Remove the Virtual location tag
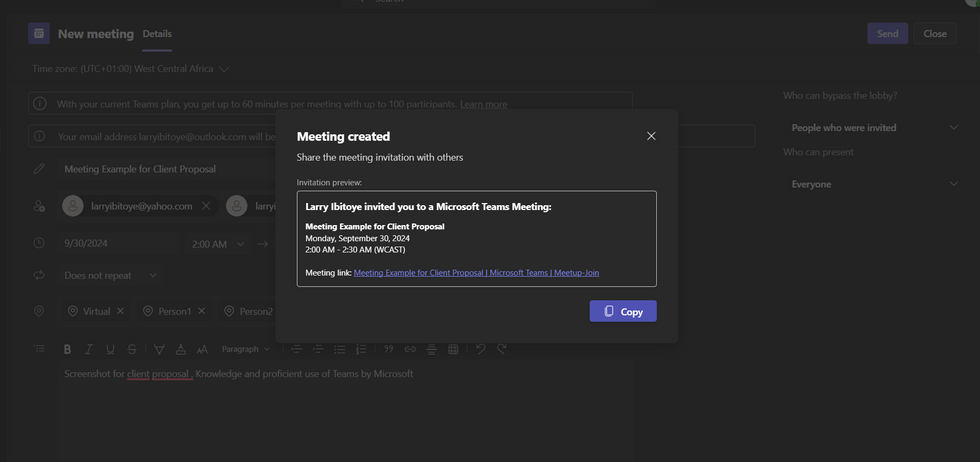This screenshot has height=462, width=980. coord(121,311)
